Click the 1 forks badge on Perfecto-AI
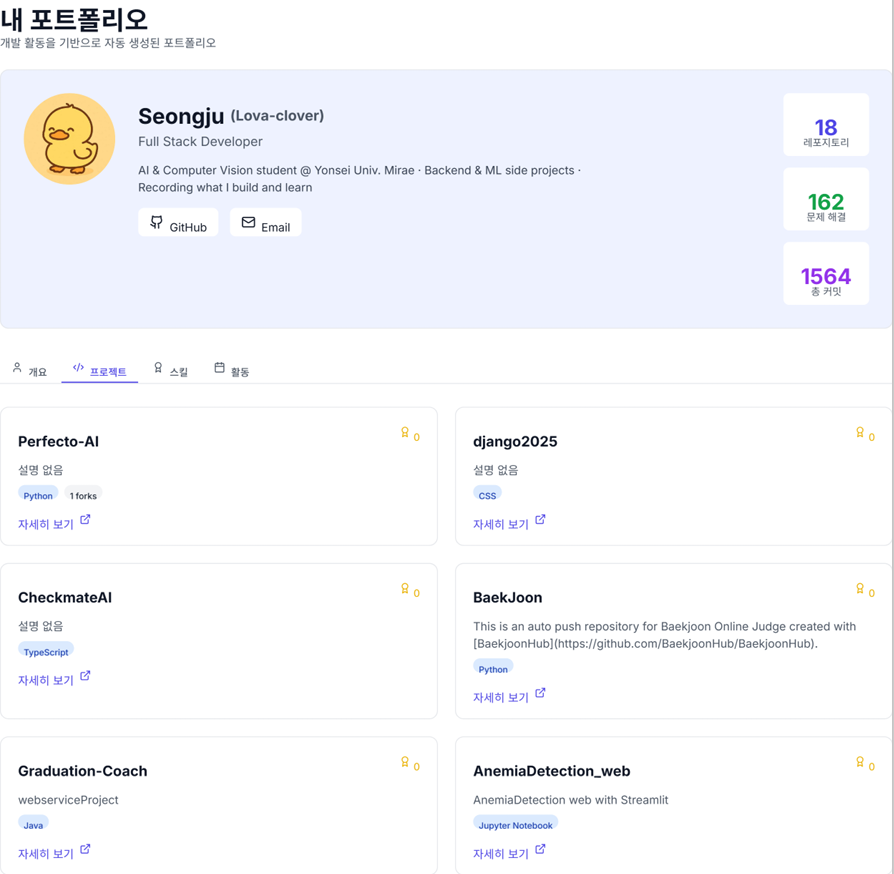Screen dimensions: 894x874 [82, 495]
